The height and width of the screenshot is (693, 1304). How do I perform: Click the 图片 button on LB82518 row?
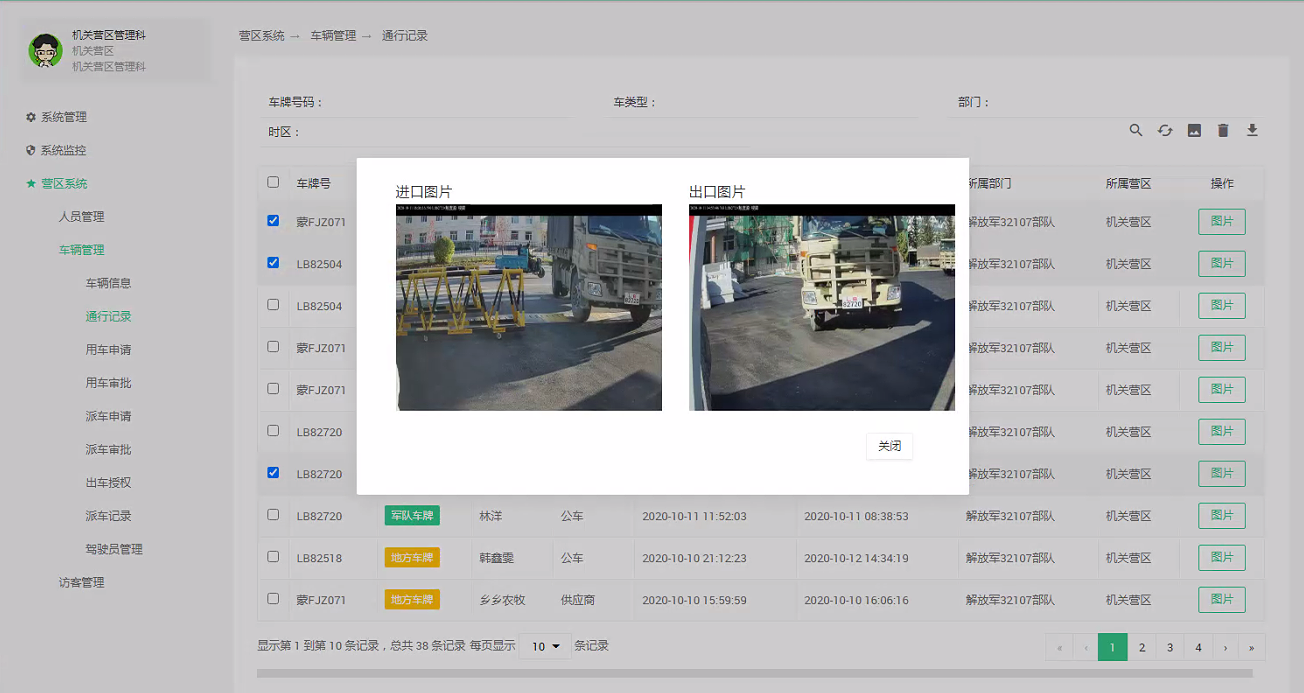pos(1221,557)
